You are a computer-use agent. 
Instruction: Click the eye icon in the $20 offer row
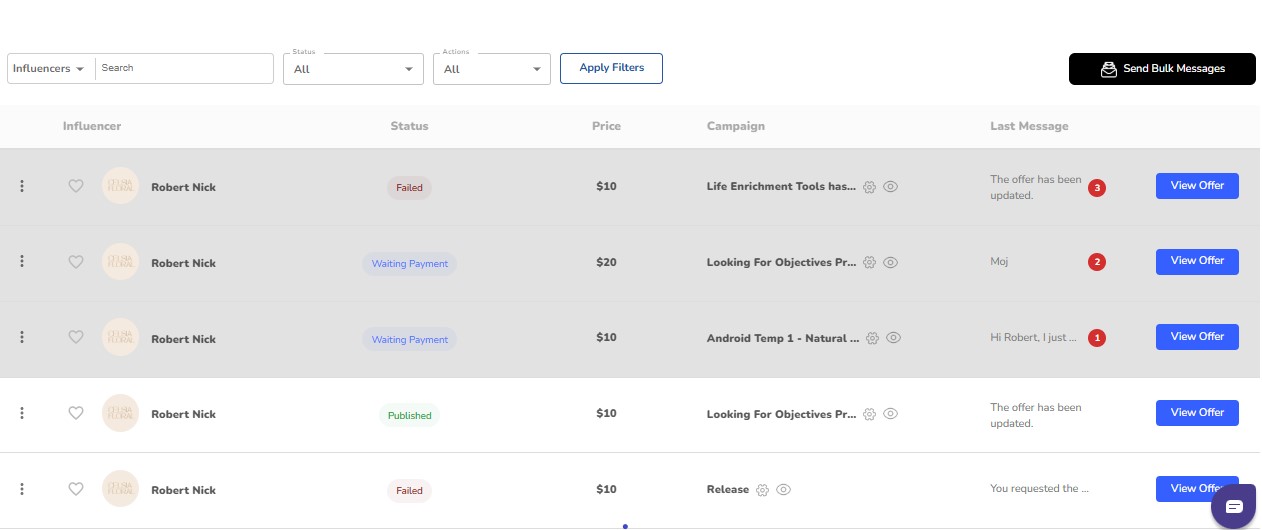coord(891,263)
